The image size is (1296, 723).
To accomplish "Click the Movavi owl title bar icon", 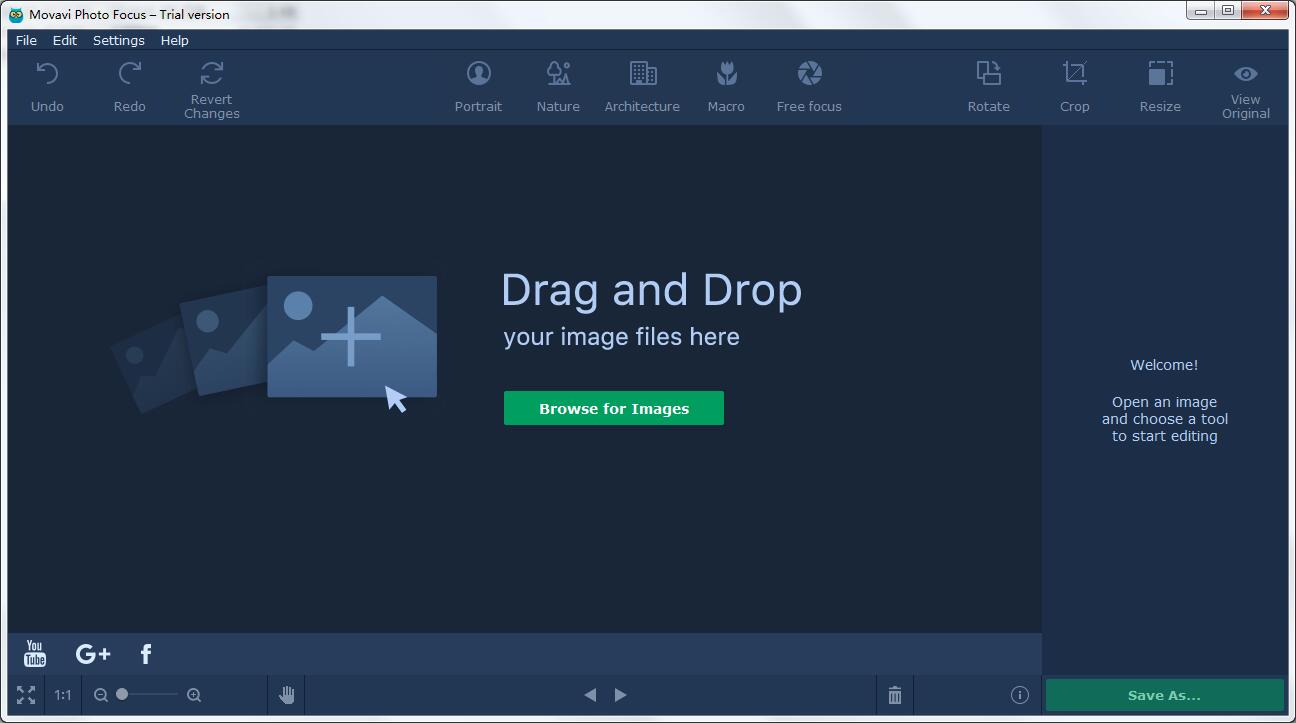I will (16, 14).
